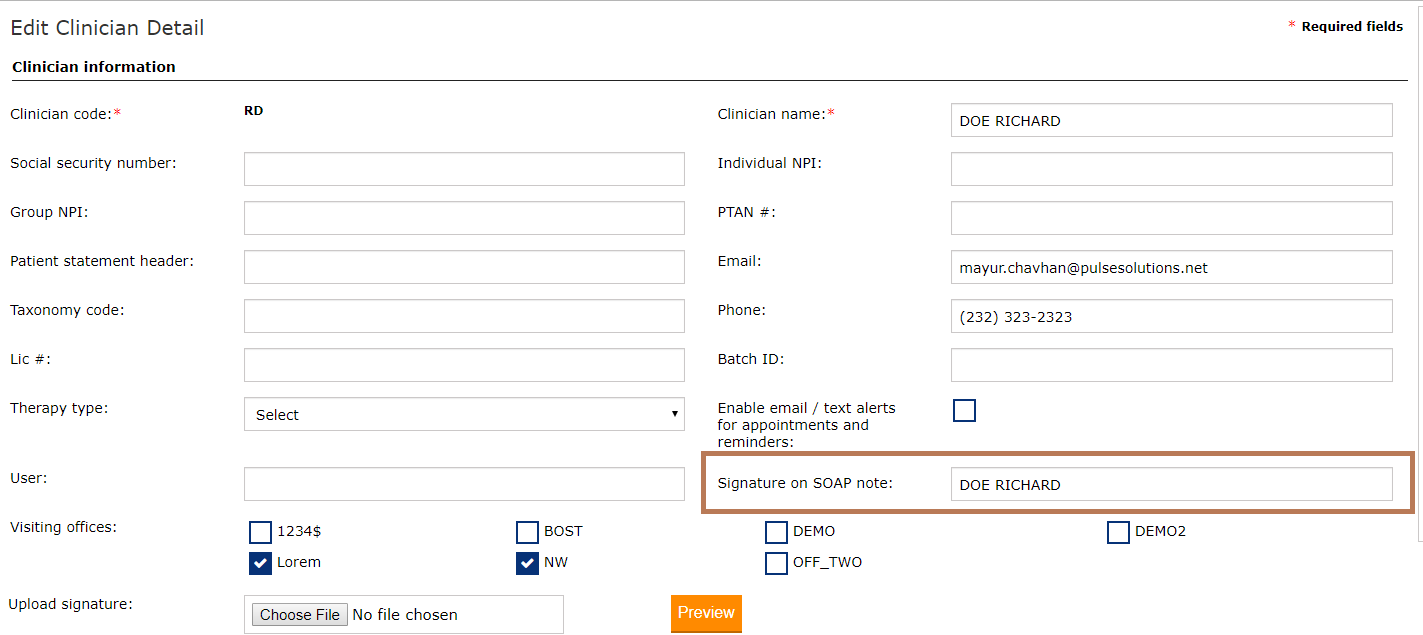Select the OFF_TWO office checkbox
The height and width of the screenshot is (635, 1423).
pyautogui.click(x=776, y=563)
